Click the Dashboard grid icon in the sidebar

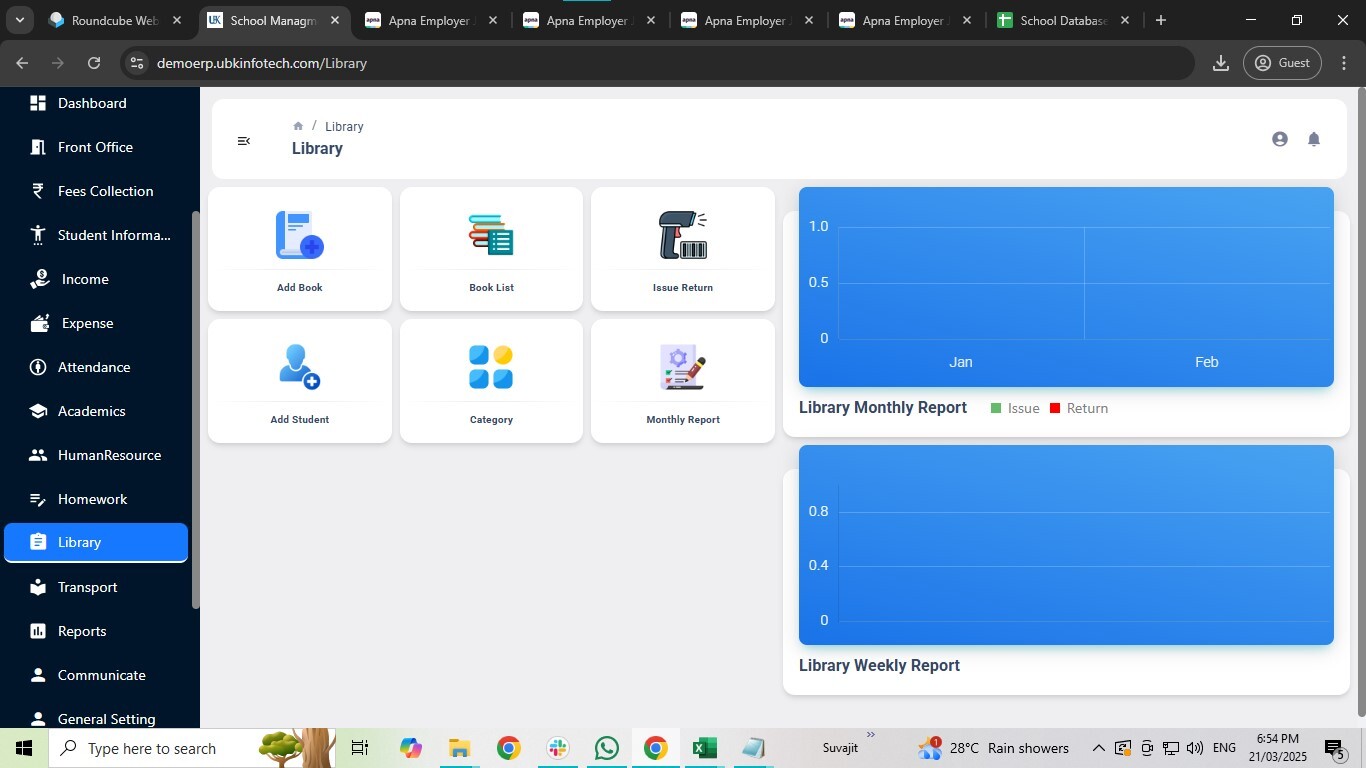[x=38, y=103]
